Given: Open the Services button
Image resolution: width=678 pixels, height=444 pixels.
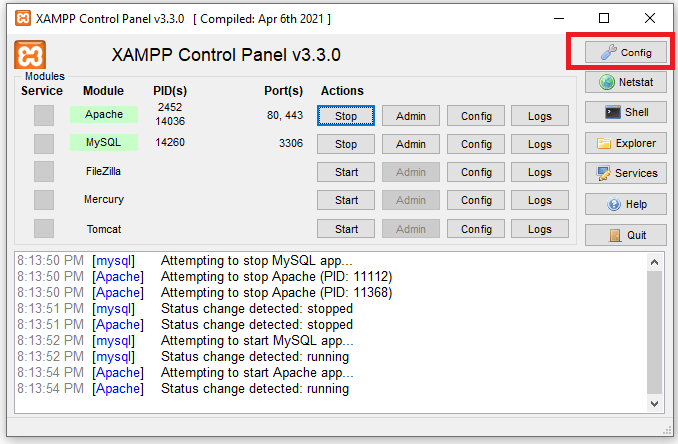Looking at the screenshot, I should pyautogui.click(x=626, y=173).
